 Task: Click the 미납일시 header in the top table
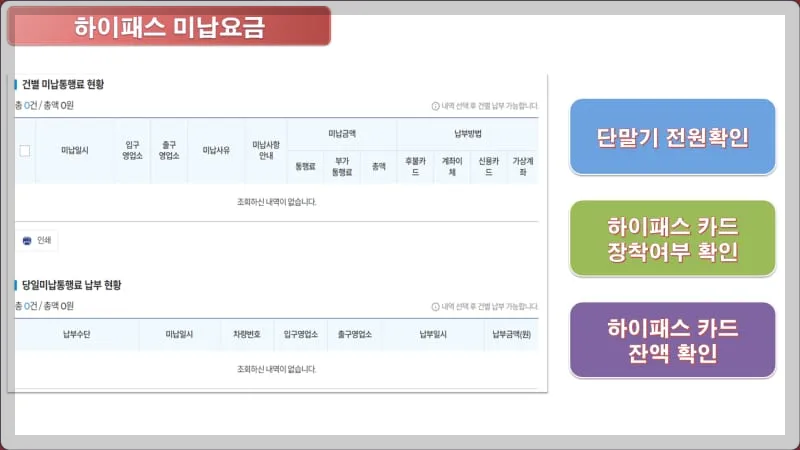75,150
